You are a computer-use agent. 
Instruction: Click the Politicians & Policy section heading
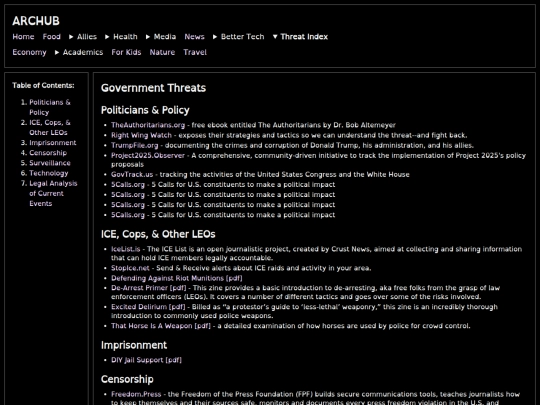[x=145, y=110]
